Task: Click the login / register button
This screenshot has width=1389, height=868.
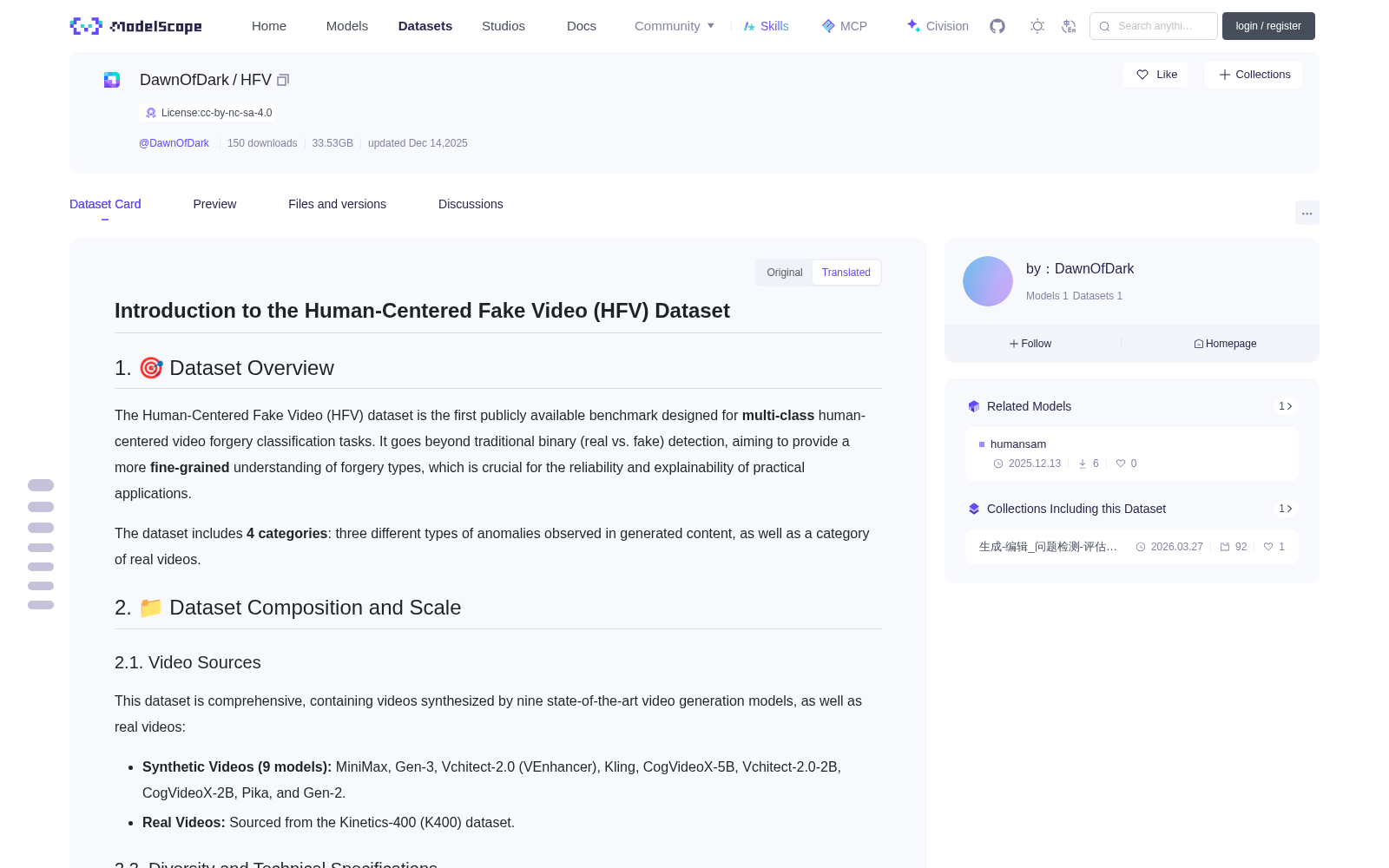Action: (1268, 26)
